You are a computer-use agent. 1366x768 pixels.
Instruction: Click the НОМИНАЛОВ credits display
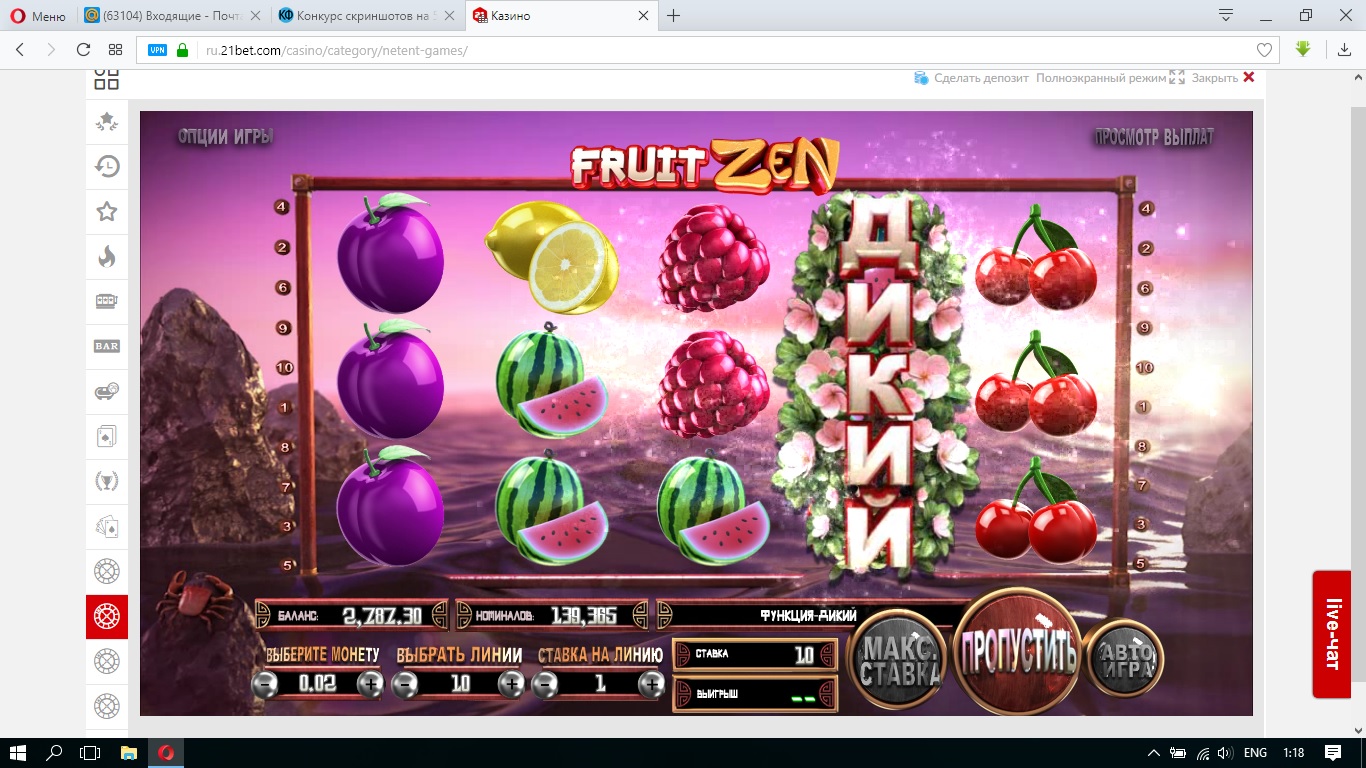(x=552, y=615)
